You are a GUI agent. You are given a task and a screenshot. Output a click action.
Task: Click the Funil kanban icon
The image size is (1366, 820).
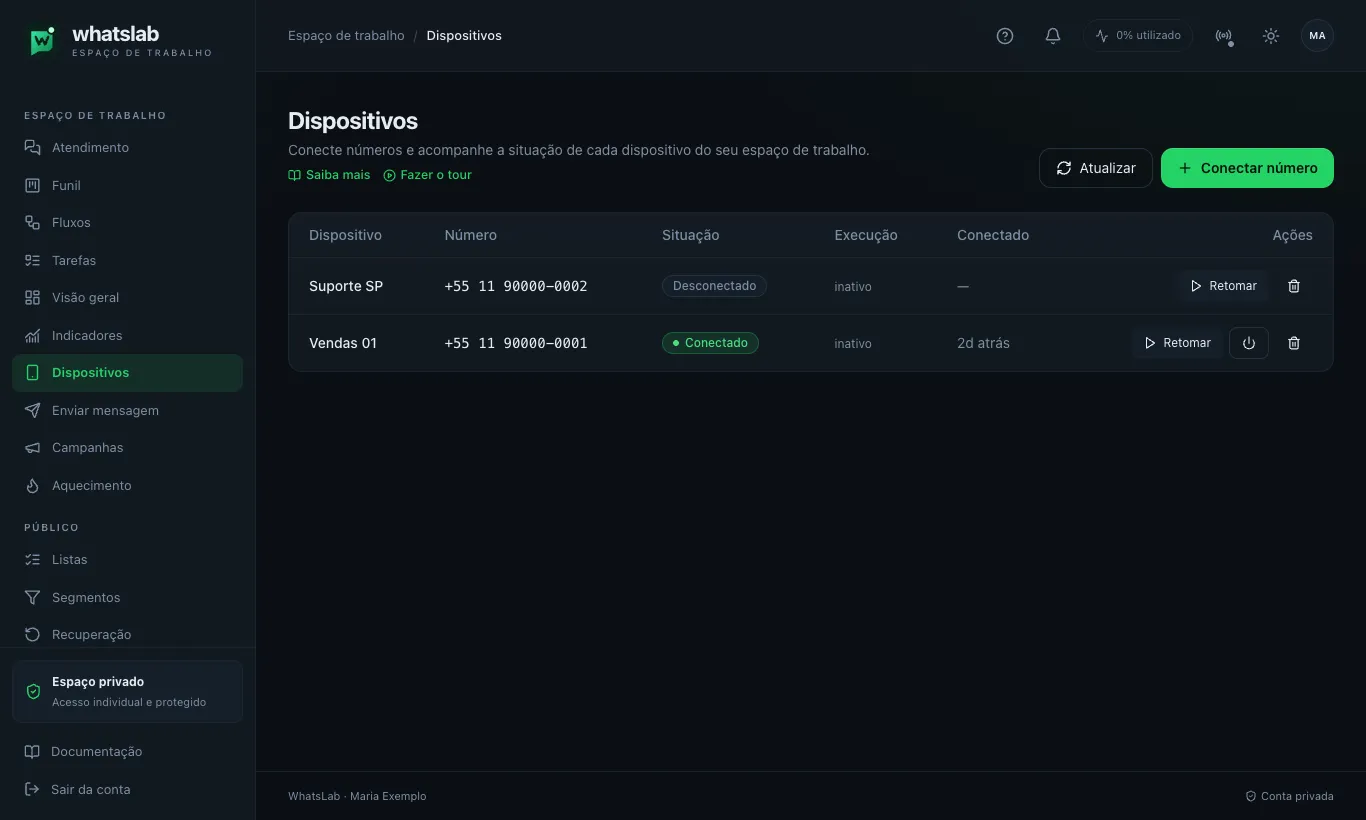(x=32, y=185)
